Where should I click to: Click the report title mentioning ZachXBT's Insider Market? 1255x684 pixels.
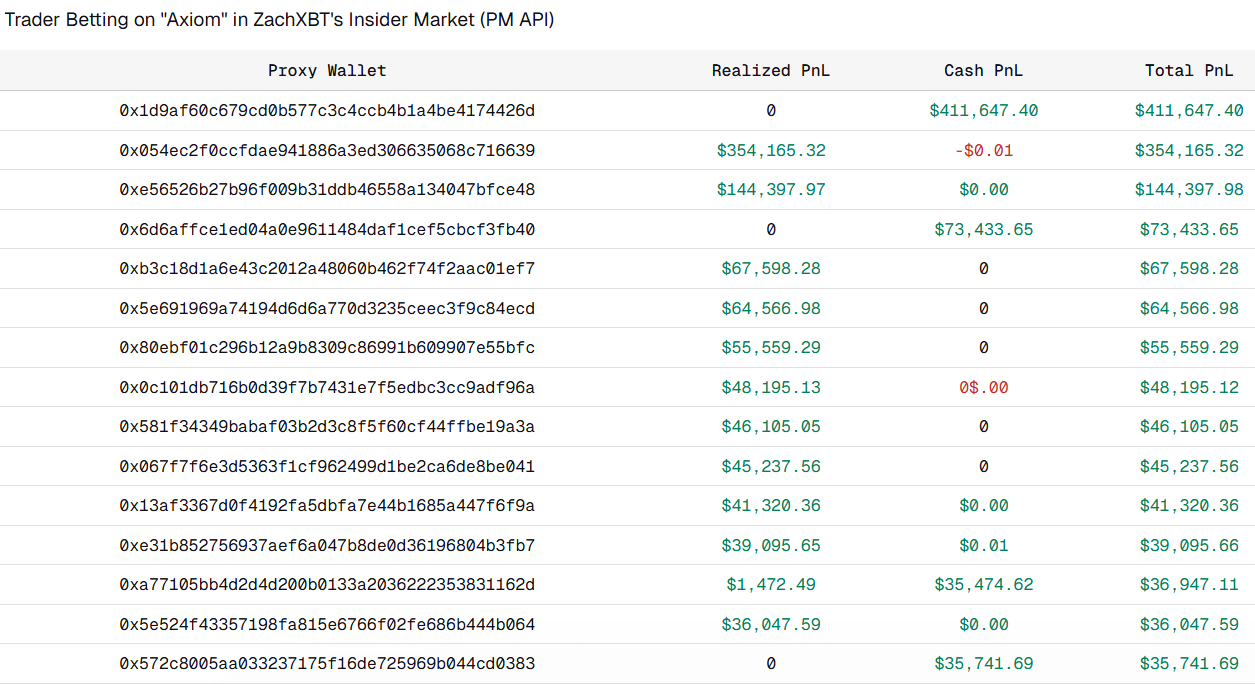click(280, 19)
